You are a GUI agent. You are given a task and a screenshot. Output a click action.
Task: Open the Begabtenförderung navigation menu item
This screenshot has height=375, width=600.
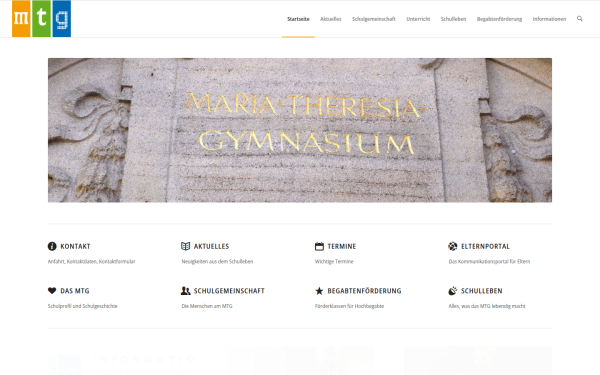pos(499,19)
